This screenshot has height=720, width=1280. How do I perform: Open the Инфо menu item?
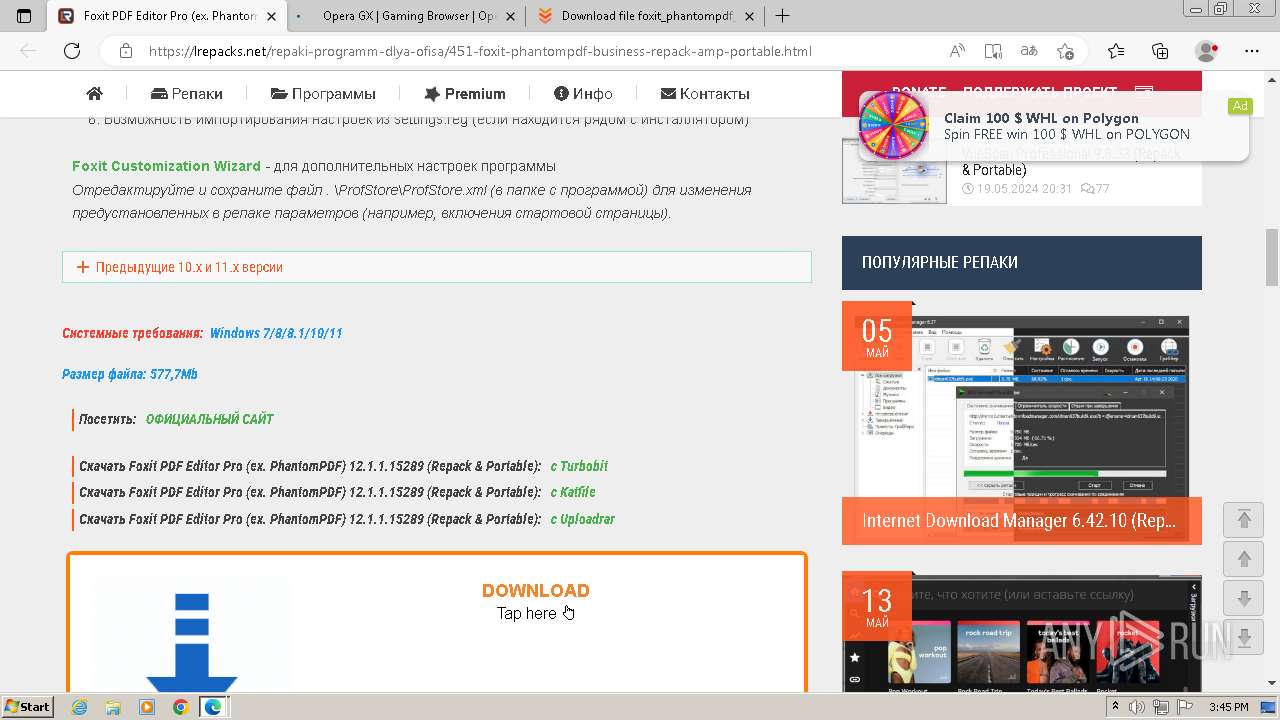(x=583, y=94)
